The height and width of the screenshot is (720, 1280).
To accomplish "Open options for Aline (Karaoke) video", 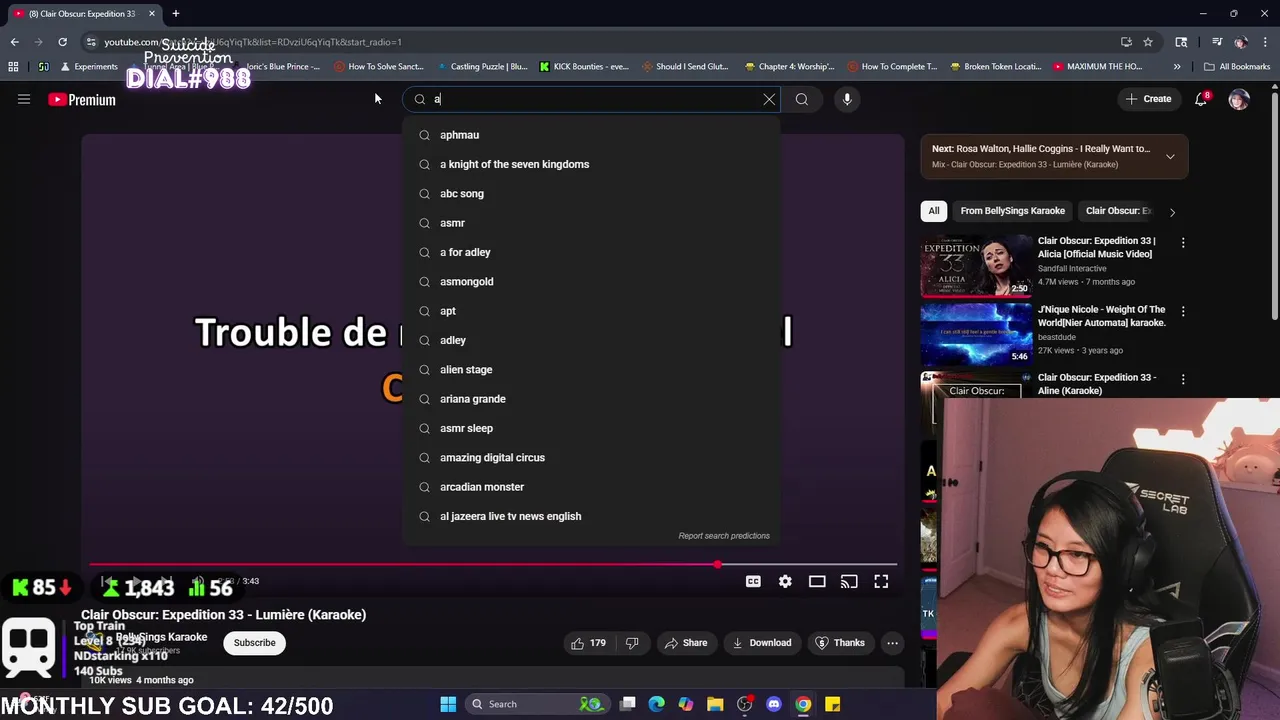I will click(1183, 380).
